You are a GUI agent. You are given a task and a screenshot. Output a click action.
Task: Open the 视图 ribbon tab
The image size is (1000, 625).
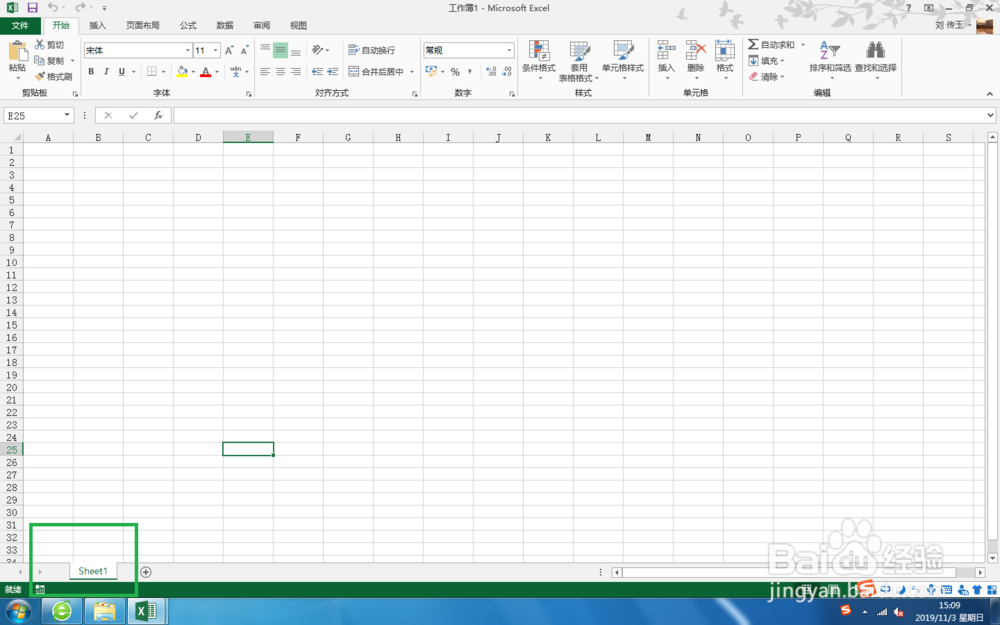(297, 25)
